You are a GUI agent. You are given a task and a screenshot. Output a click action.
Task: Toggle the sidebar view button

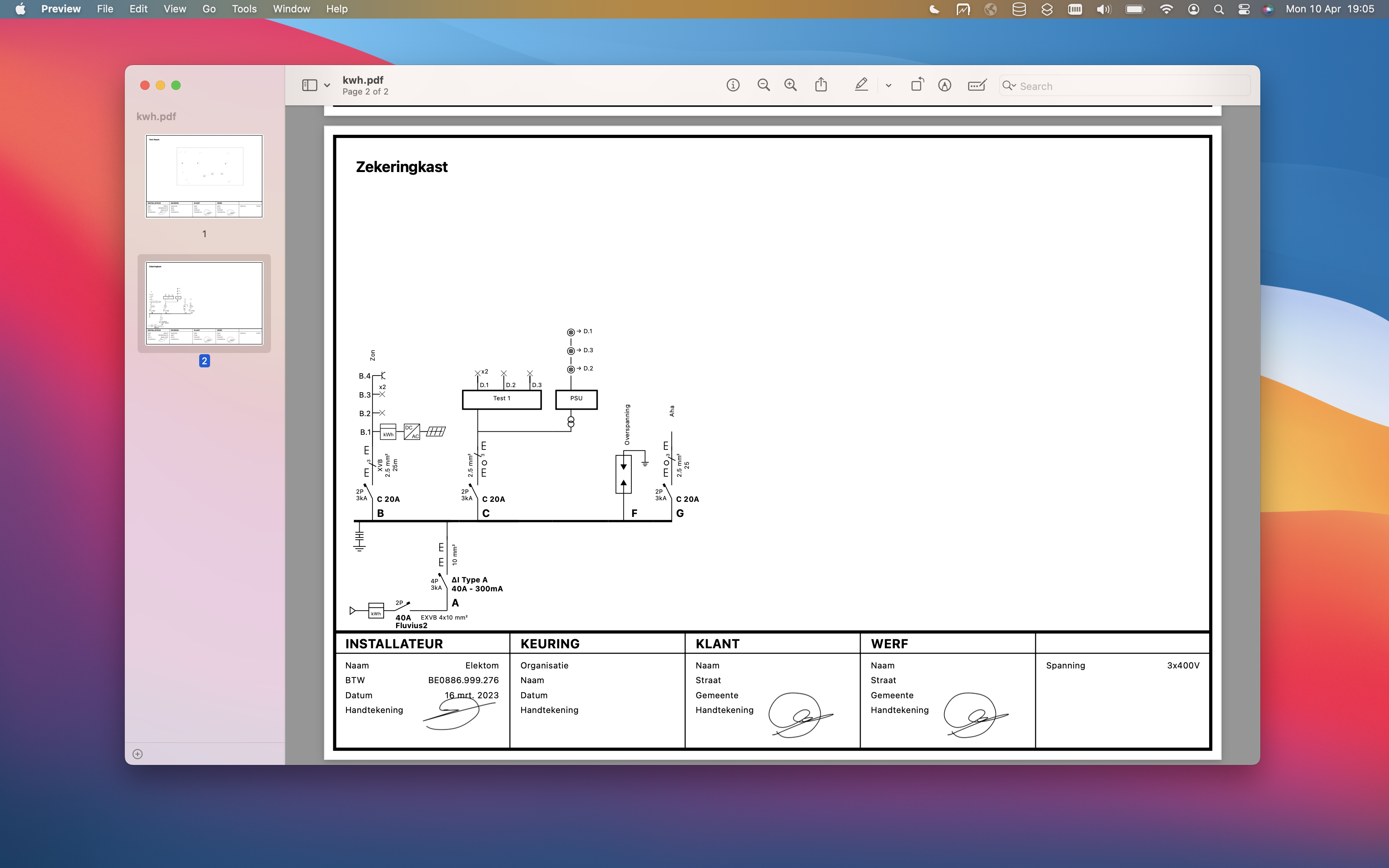309,86
